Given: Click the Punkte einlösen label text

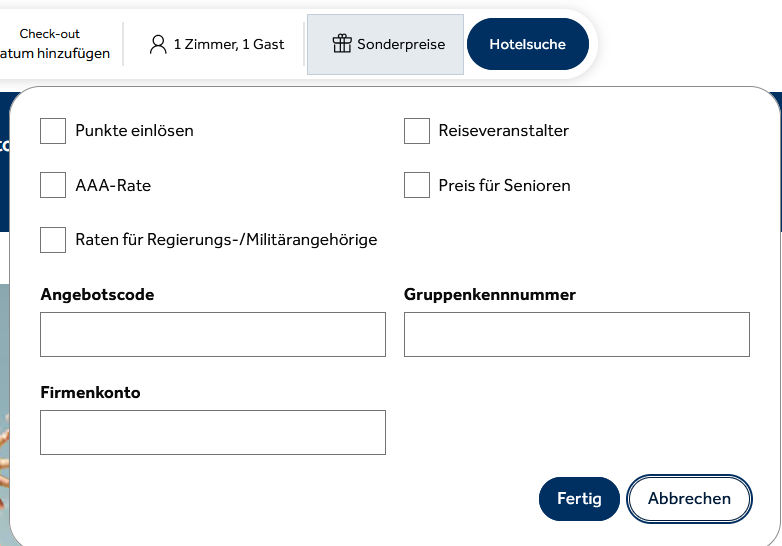Looking at the screenshot, I should [134, 131].
